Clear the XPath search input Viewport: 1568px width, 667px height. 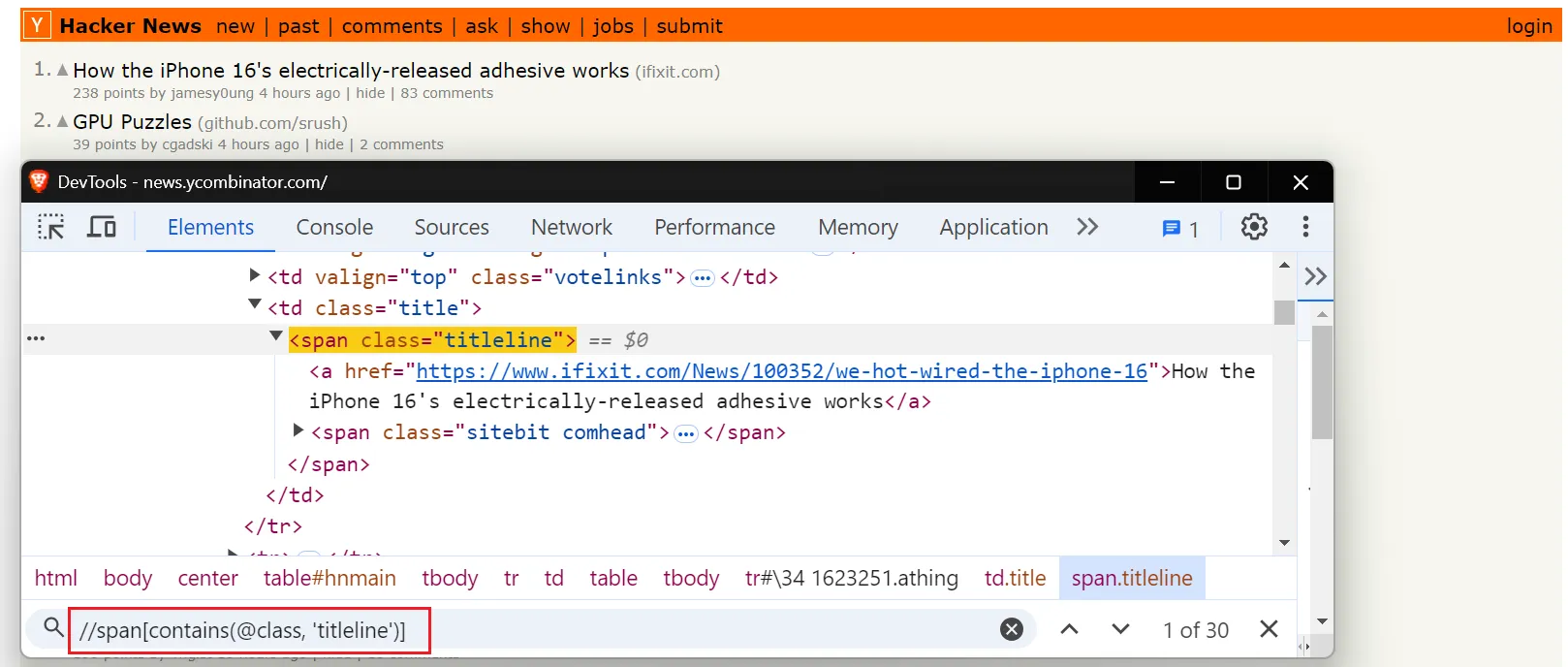click(x=1011, y=630)
